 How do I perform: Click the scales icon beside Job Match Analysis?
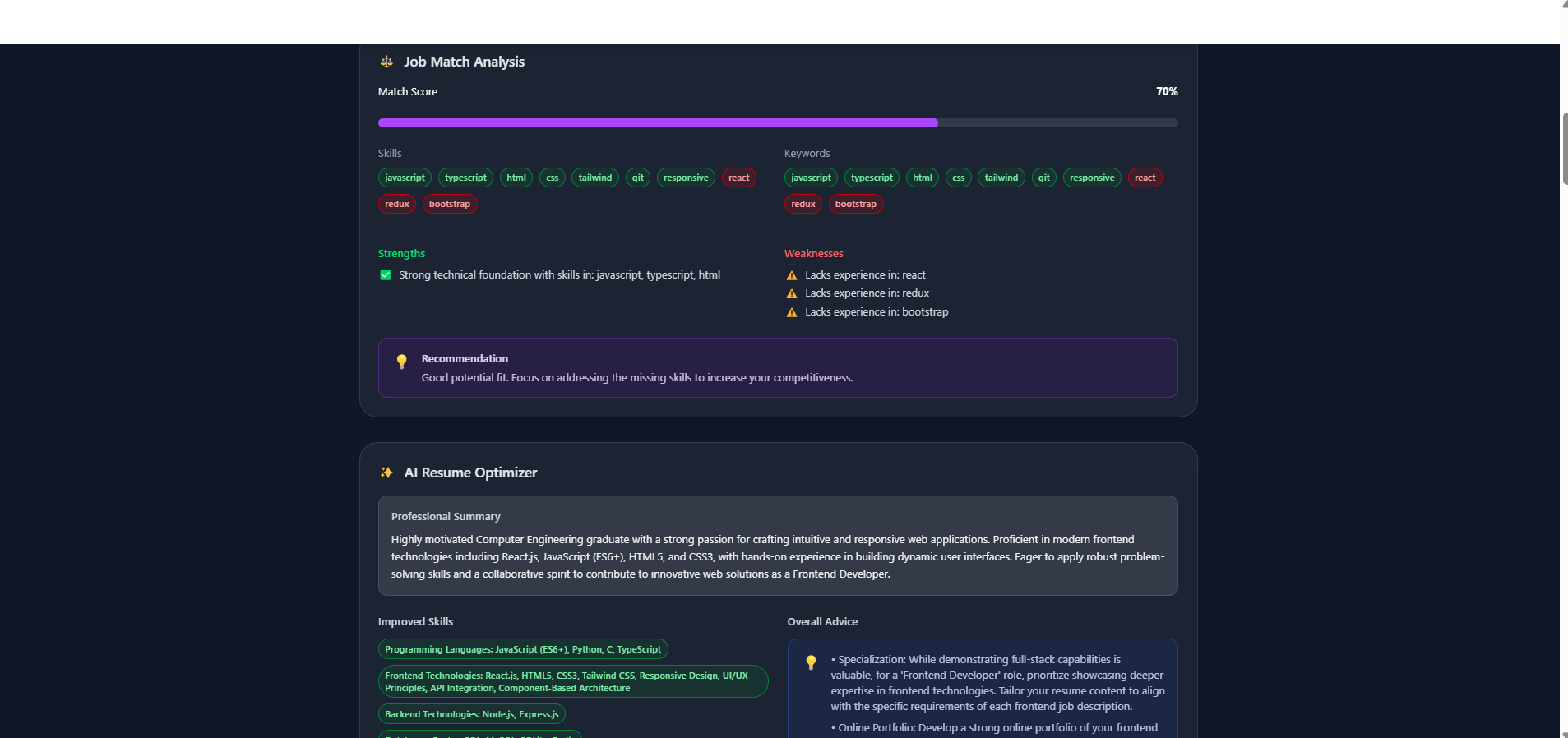coord(386,62)
